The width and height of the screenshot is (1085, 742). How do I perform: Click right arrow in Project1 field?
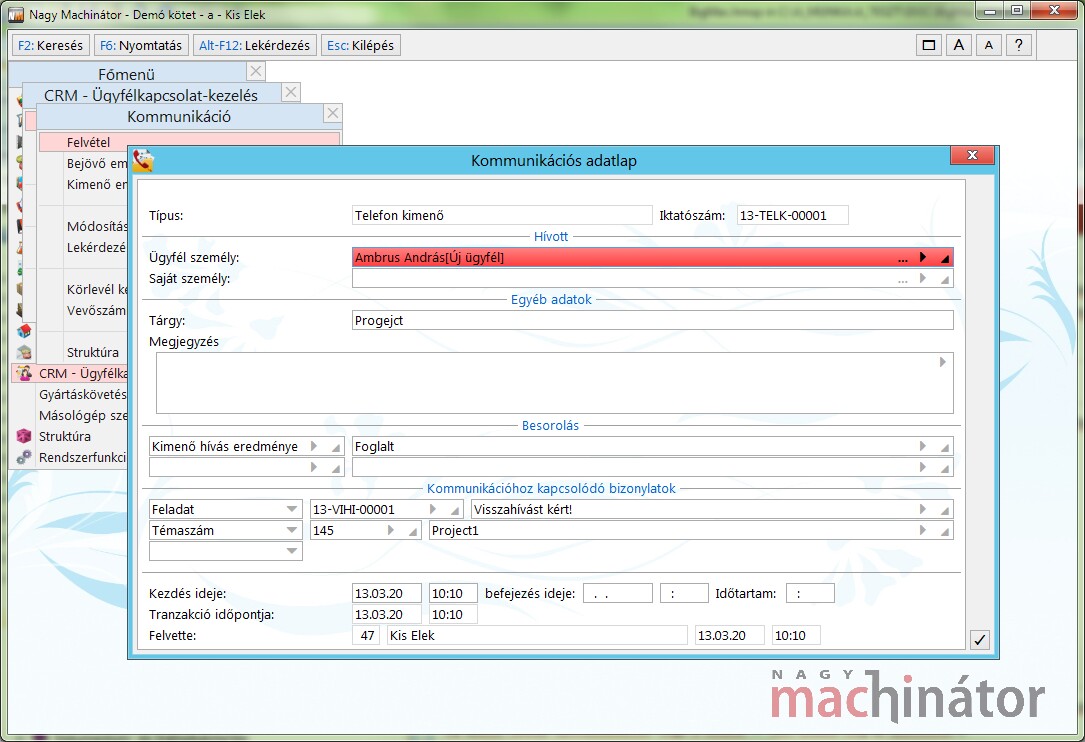[923, 530]
